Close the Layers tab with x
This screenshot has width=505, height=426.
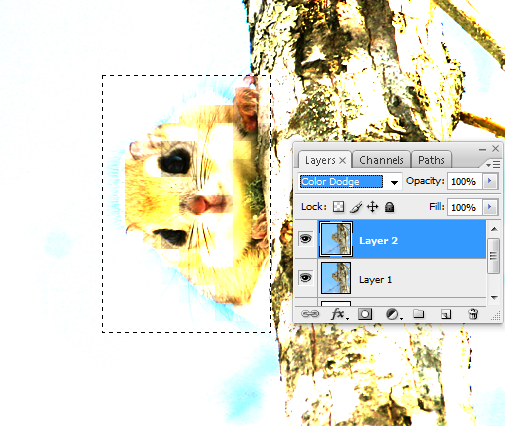342,161
